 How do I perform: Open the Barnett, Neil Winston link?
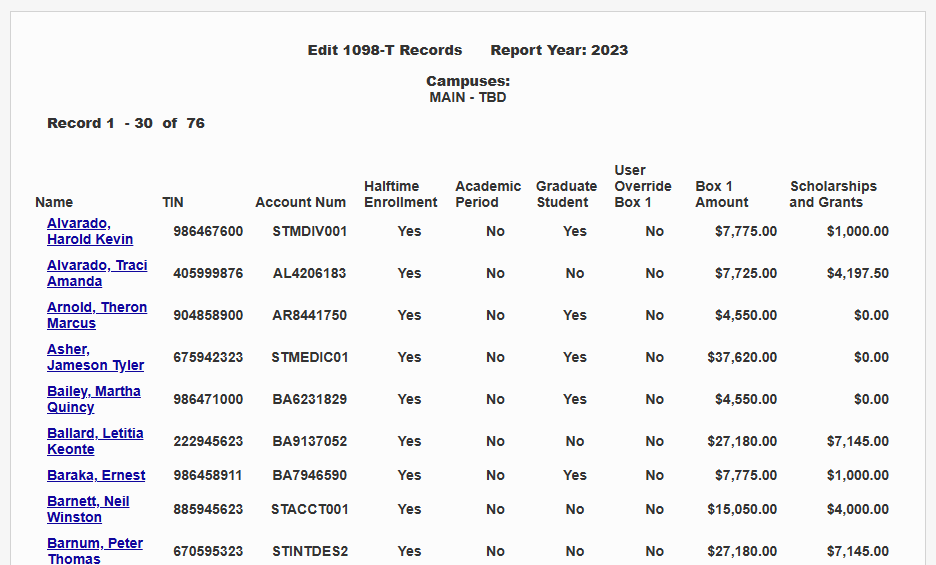pyautogui.click(x=87, y=509)
